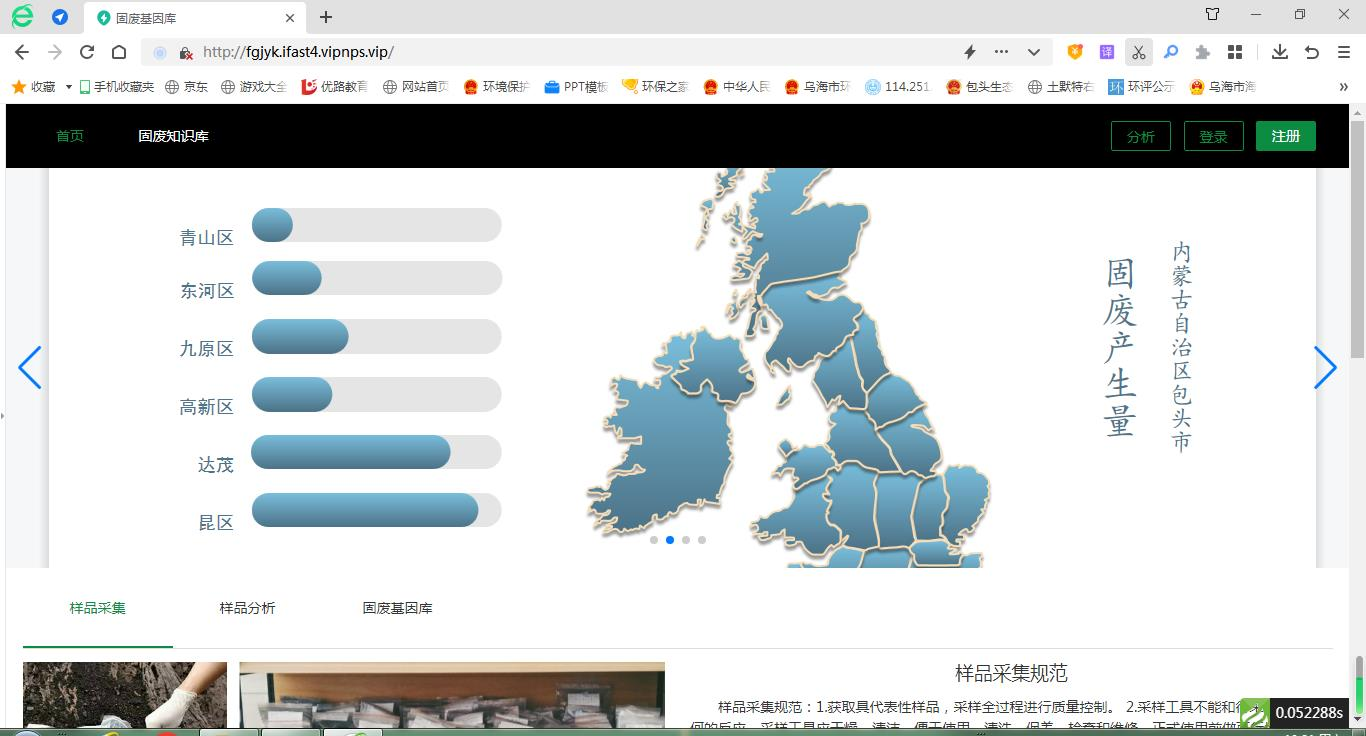The image size is (1366, 736).
Task: Expand the address bar dropdown chevron
Action: (x=1034, y=52)
